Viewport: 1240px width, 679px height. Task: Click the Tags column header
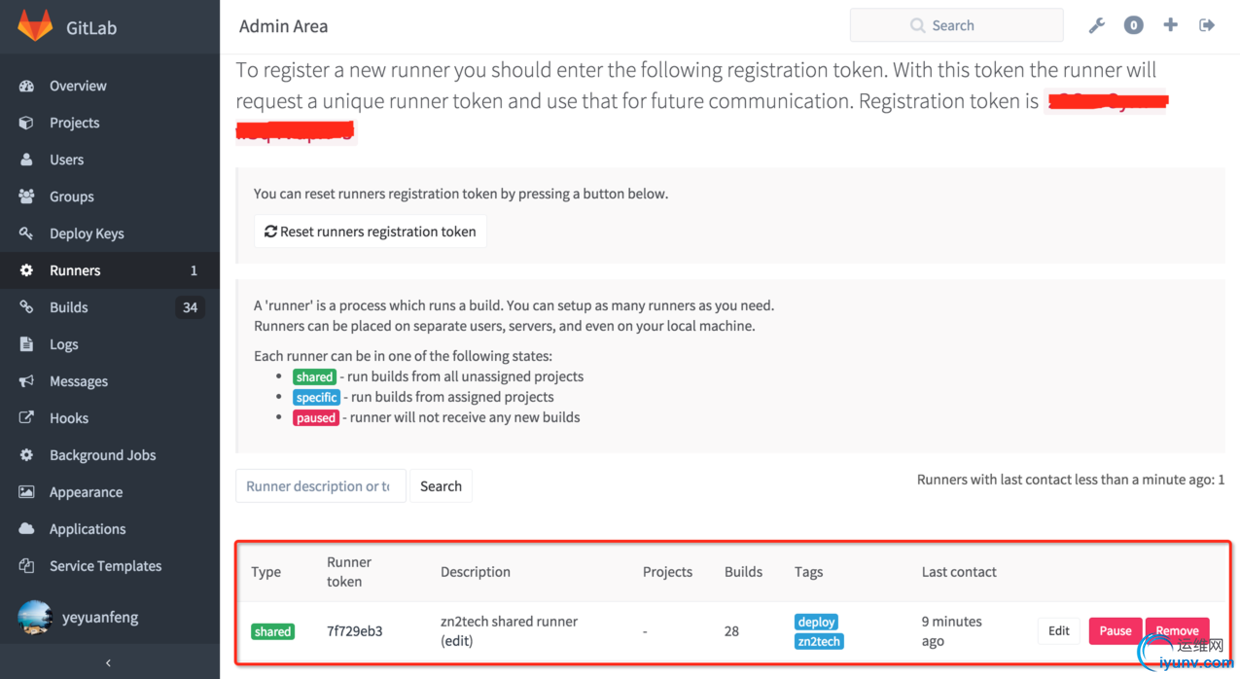click(809, 572)
